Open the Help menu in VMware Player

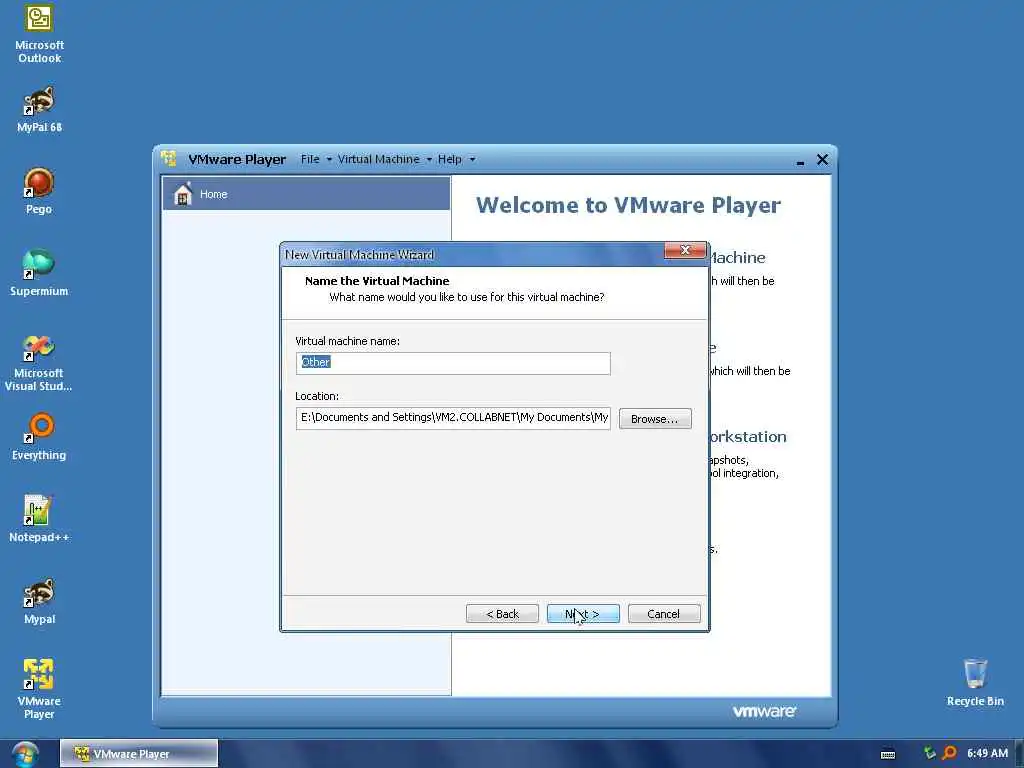(x=449, y=159)
